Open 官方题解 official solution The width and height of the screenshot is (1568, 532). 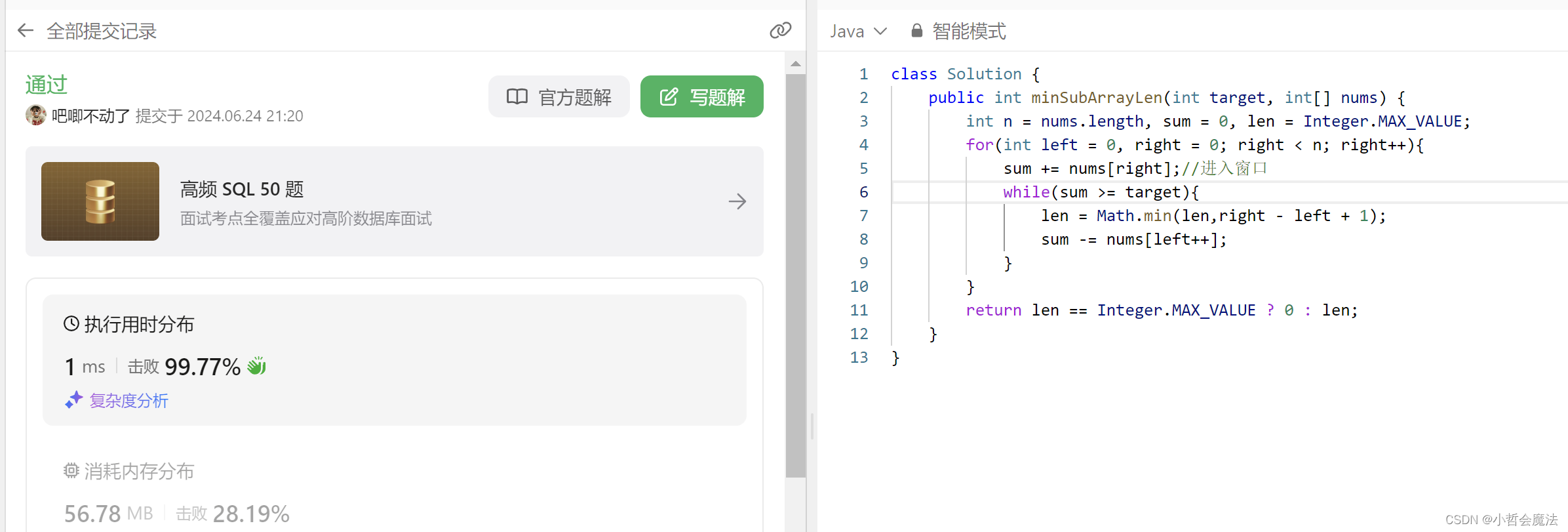click(x=559, y=96)
